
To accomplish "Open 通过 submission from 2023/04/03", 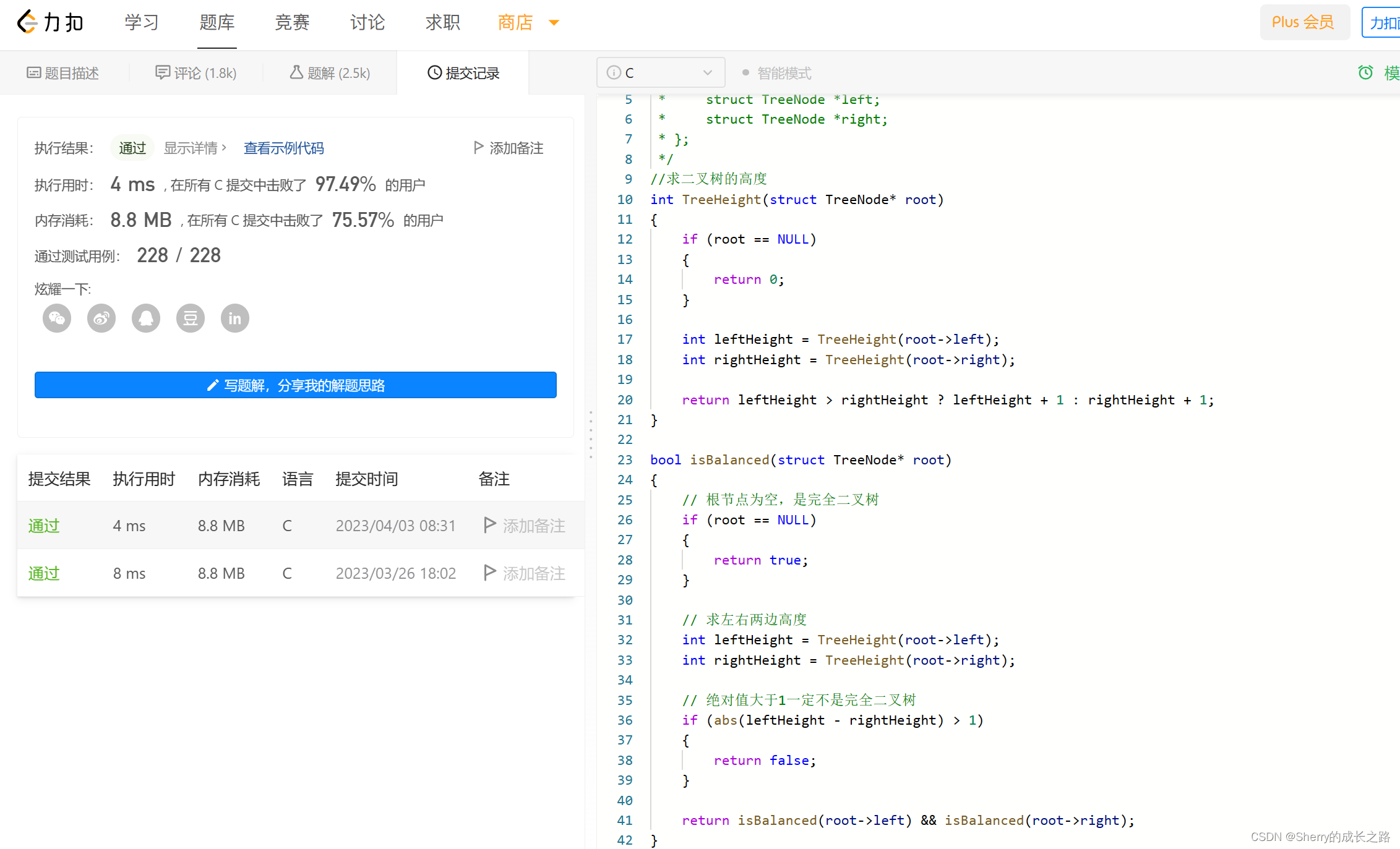I will 44,526.
